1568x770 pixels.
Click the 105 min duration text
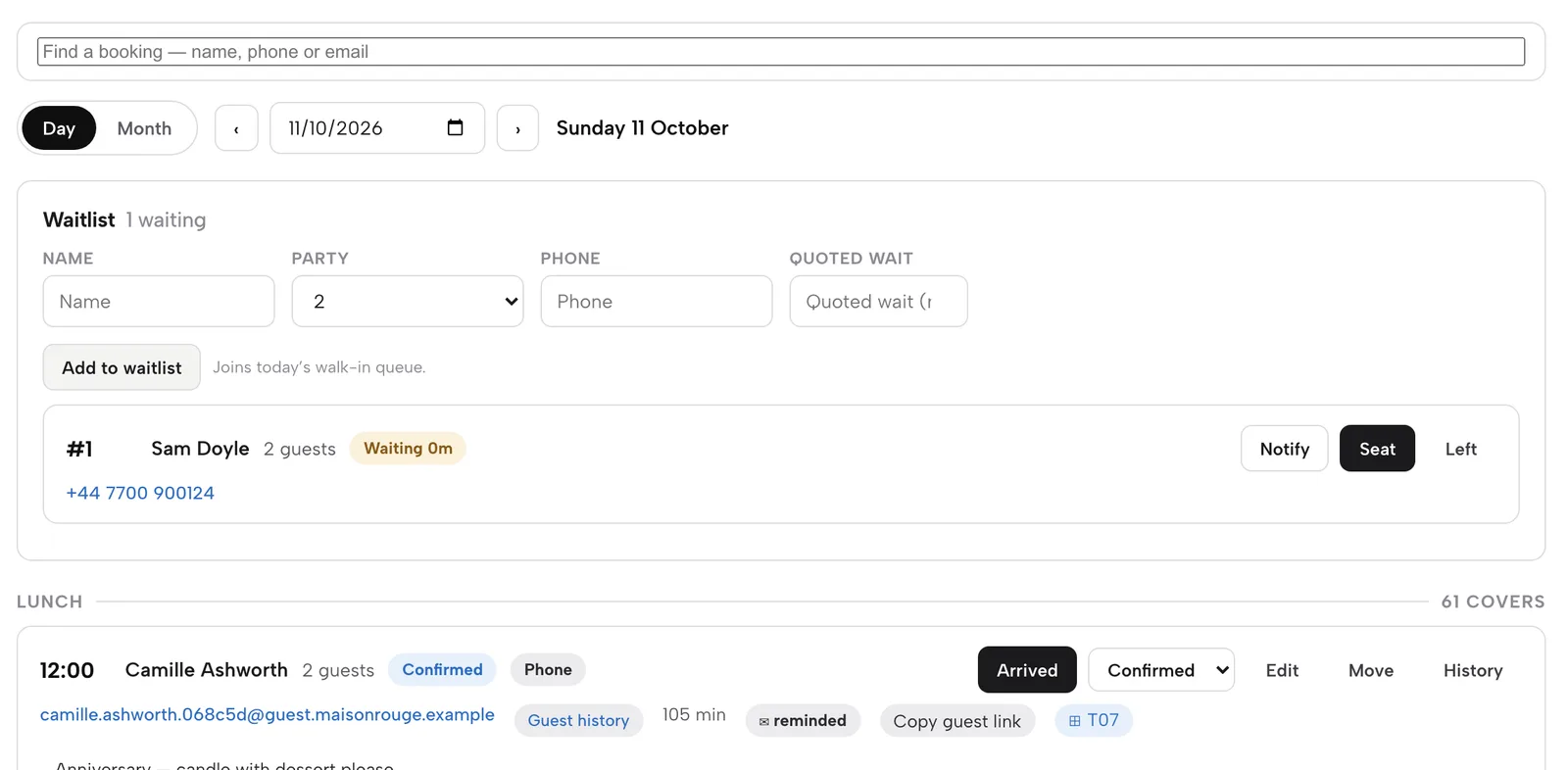click(694, 714)
